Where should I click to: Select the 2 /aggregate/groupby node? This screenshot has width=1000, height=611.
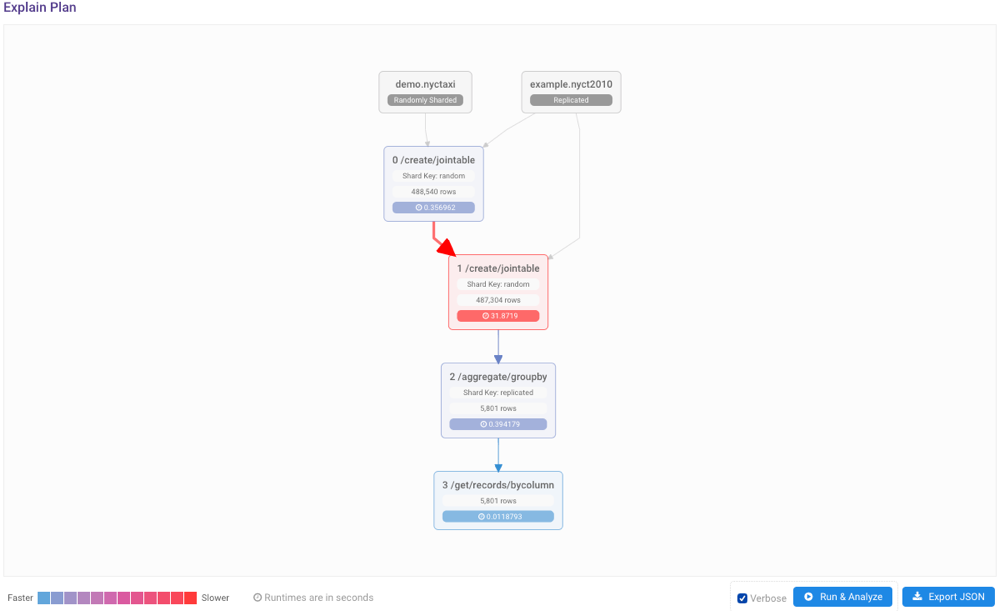click(498, 377)
